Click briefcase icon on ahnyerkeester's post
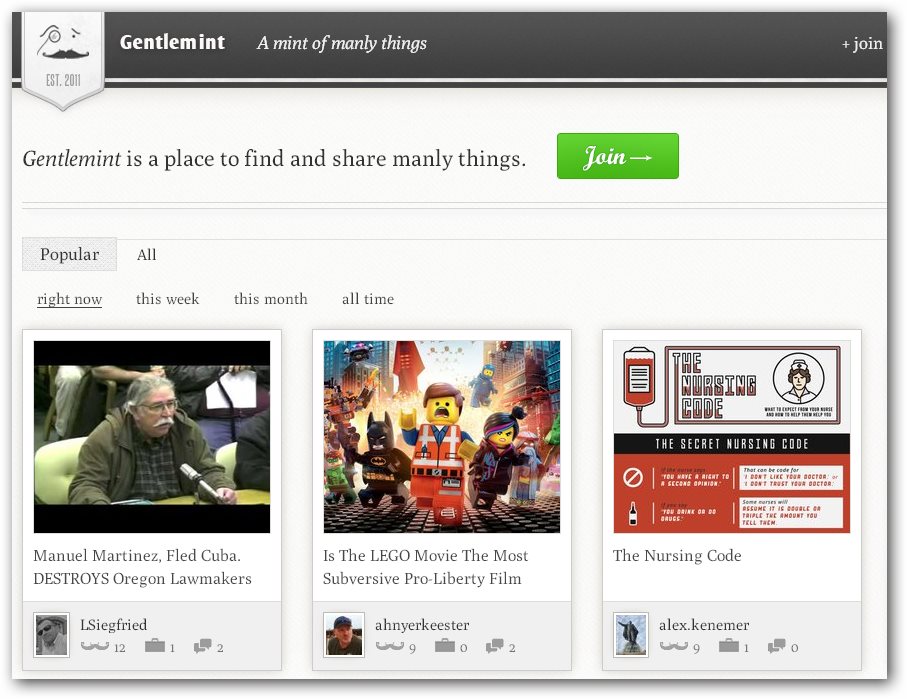 [x=445, y=645]
